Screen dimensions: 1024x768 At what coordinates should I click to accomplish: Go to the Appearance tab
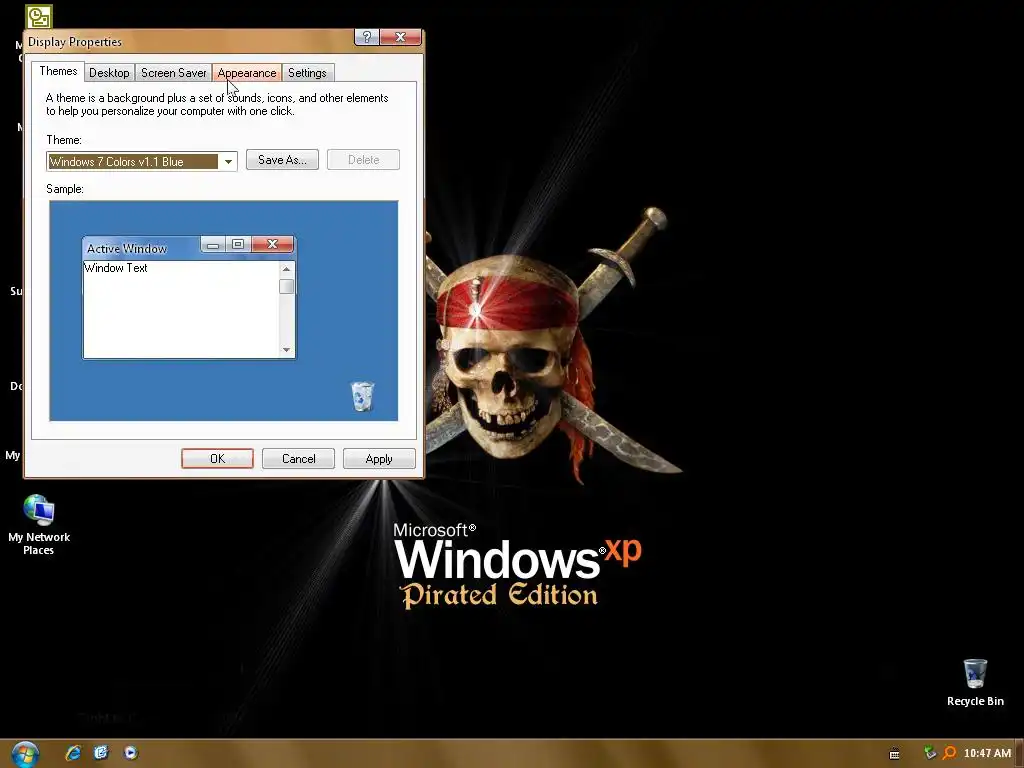coord(247,72)
